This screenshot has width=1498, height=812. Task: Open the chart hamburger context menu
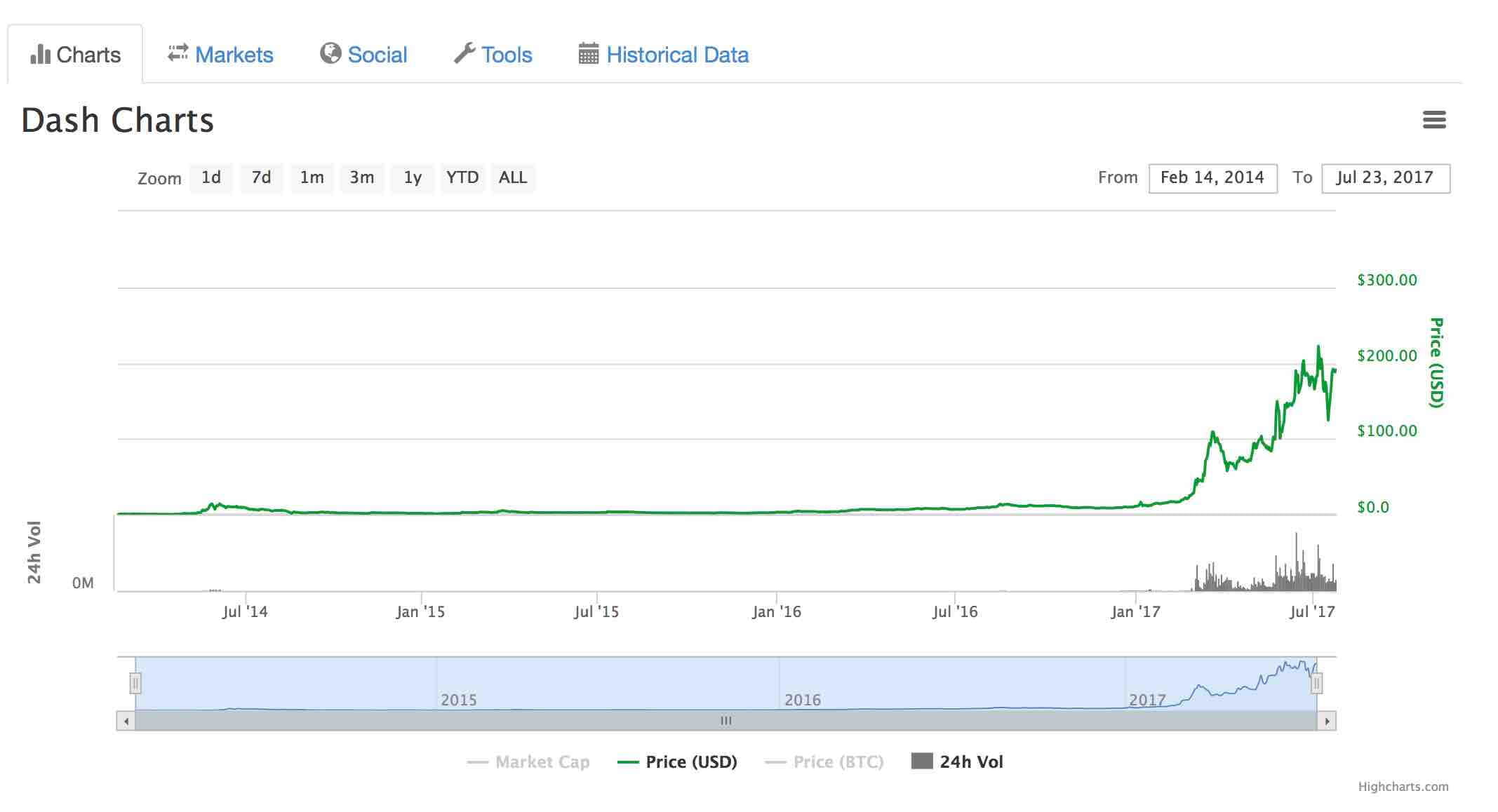click(1434, 120)
